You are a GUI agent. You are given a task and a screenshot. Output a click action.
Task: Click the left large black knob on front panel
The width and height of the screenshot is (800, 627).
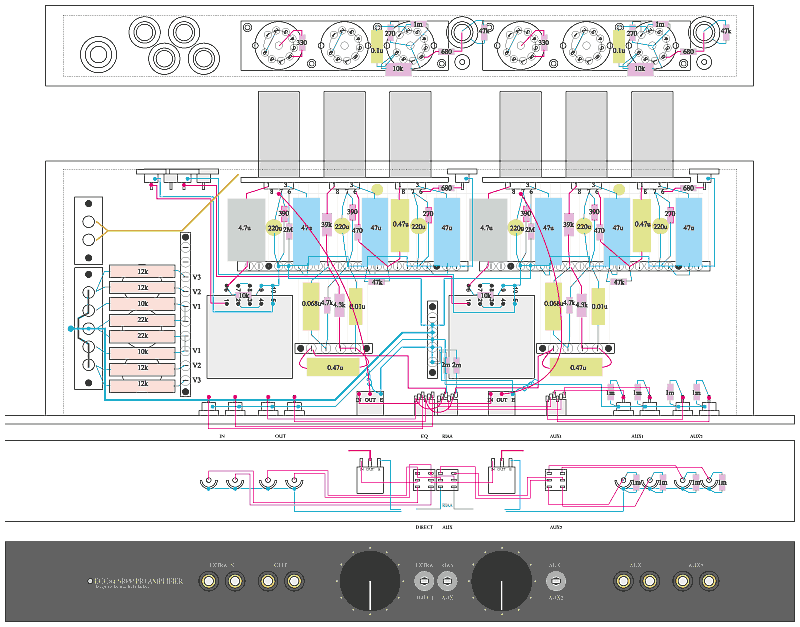[370, 580]
